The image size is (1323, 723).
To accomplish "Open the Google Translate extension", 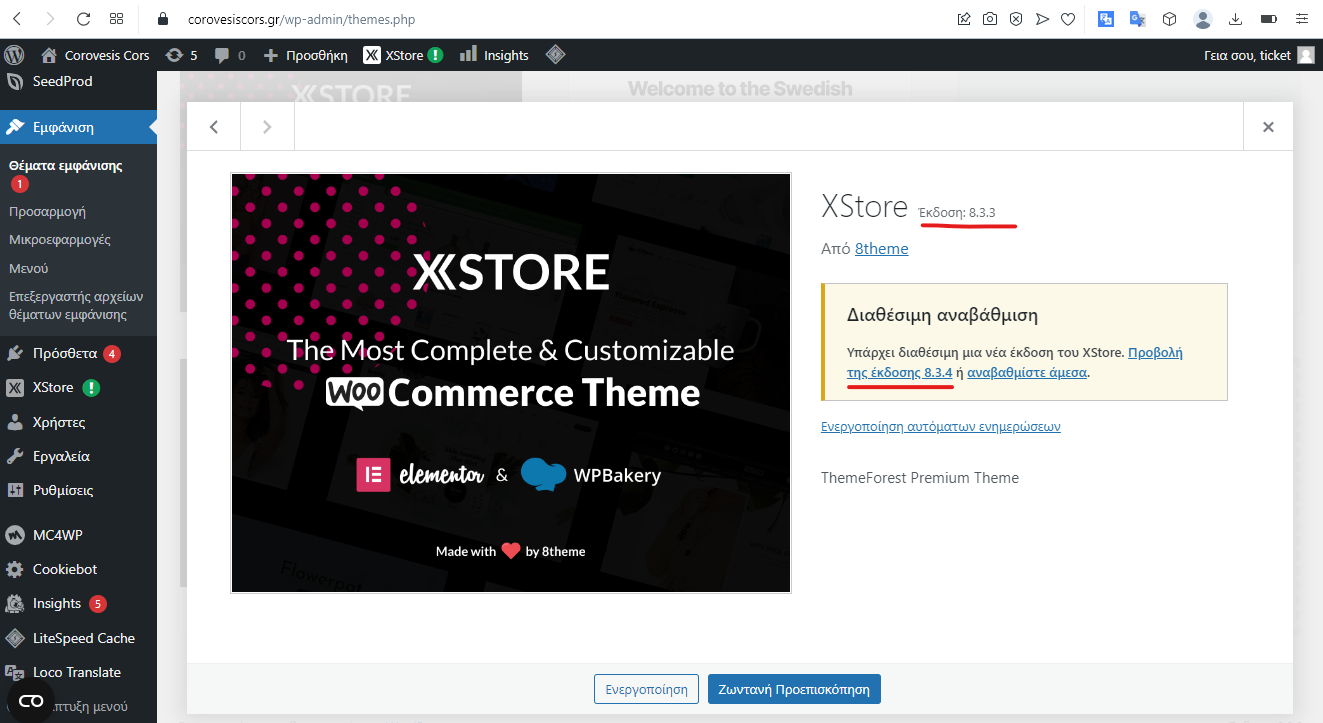I will coord(1137,19).
